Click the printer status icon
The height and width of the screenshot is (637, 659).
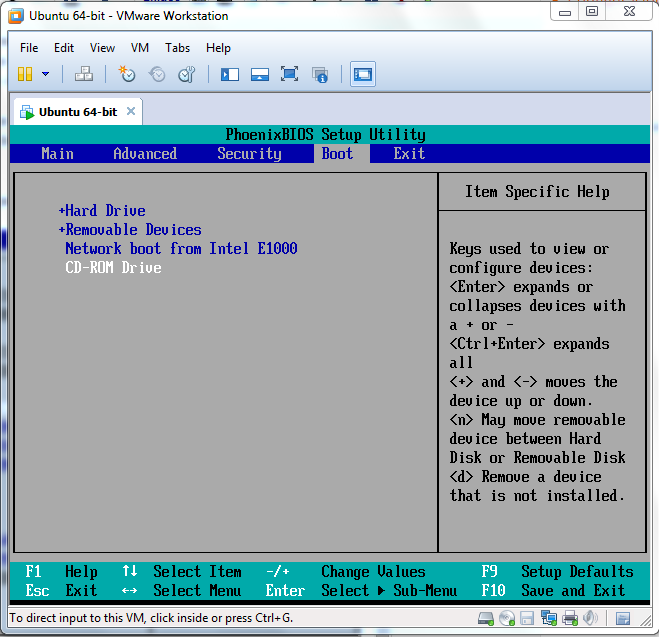pos(570,618)
